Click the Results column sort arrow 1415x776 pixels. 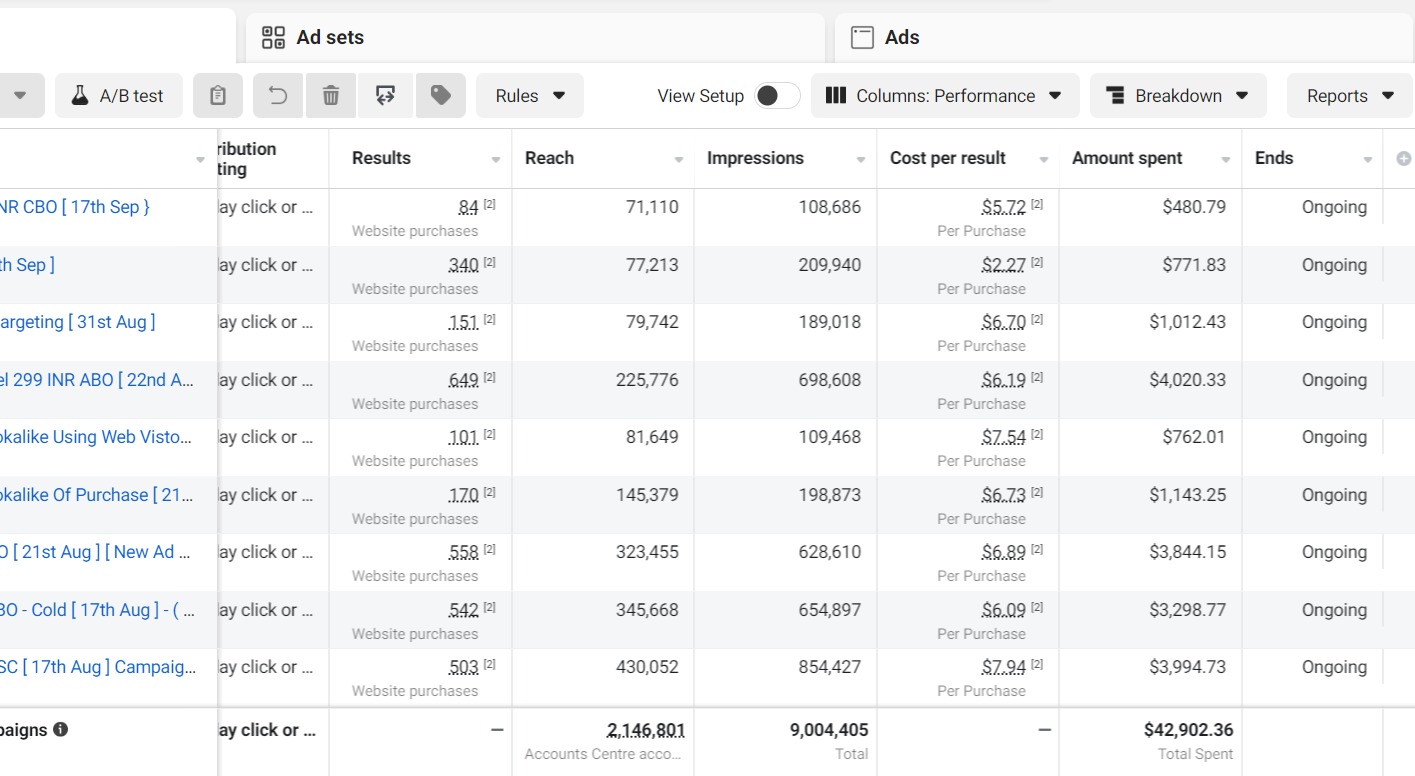(x=496, y=160)
